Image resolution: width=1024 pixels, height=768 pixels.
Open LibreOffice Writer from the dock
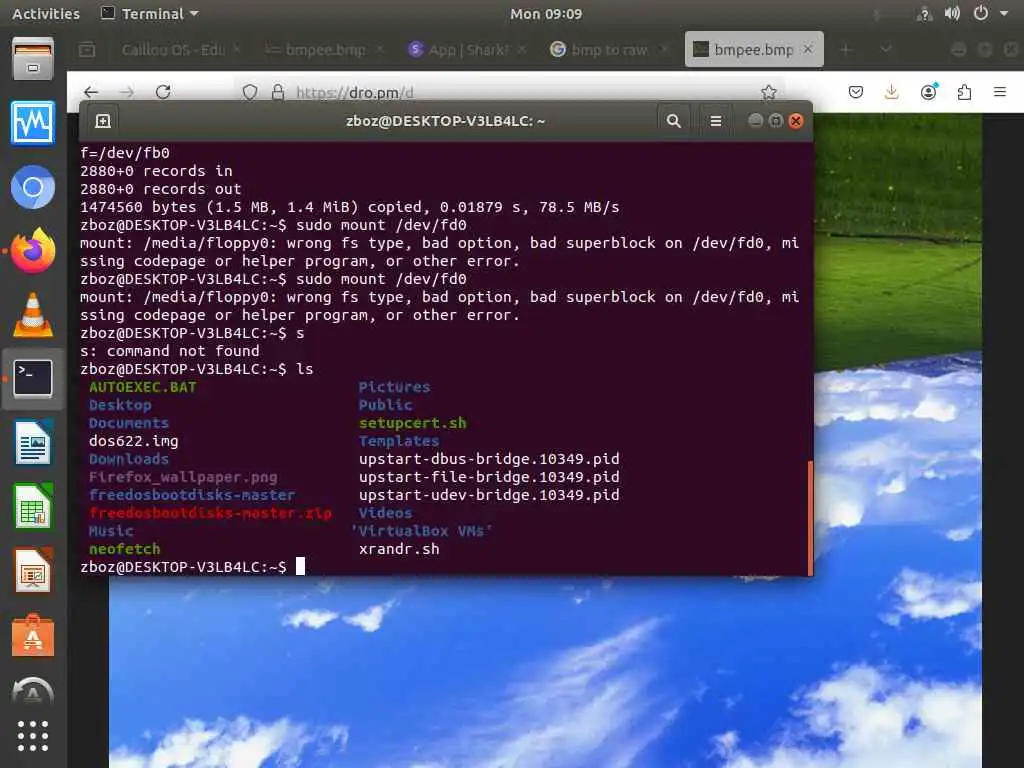pyautogui.click(x=33, y=442)
